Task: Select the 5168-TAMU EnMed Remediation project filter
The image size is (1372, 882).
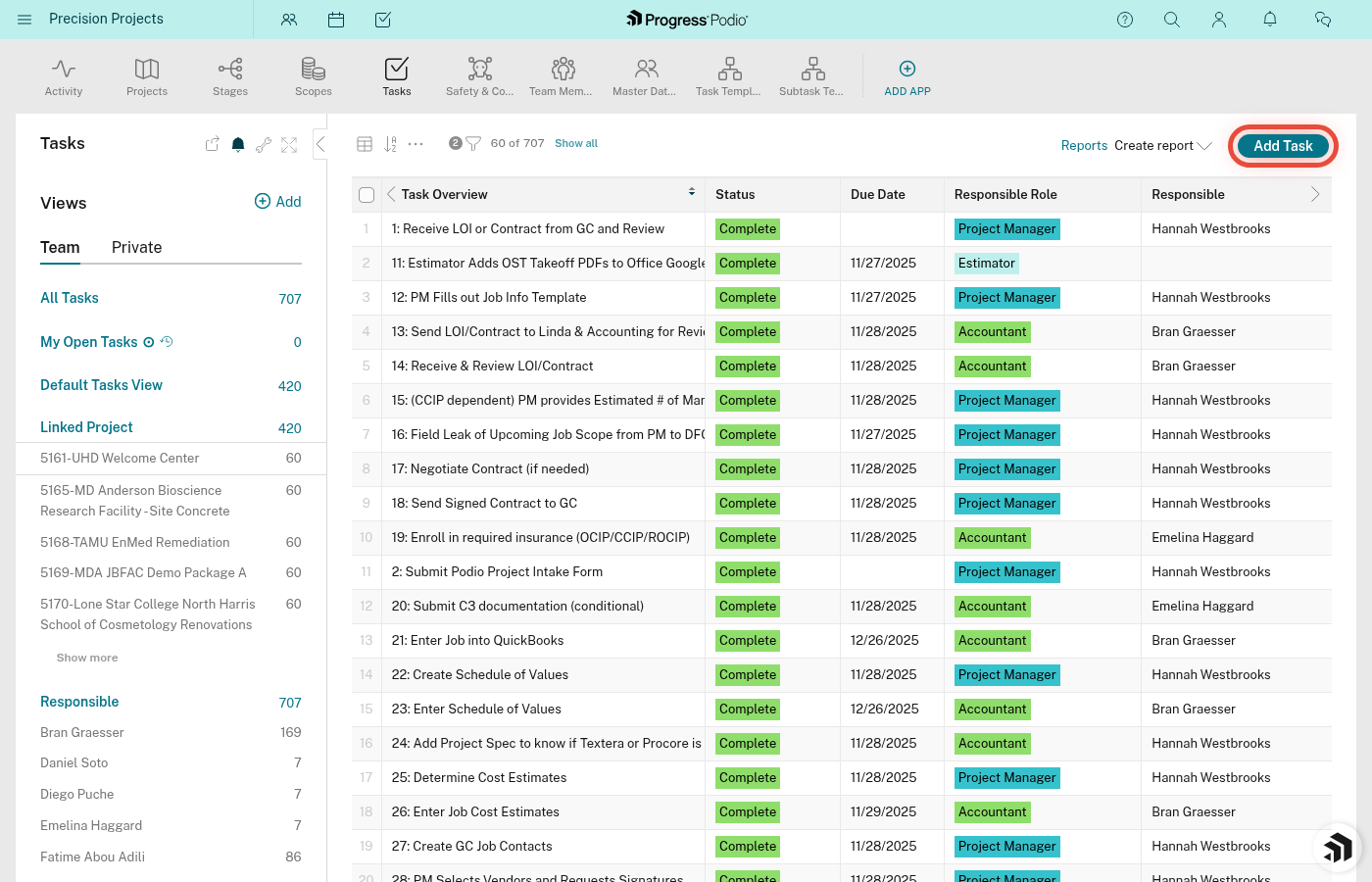Action: click(135, 542)
